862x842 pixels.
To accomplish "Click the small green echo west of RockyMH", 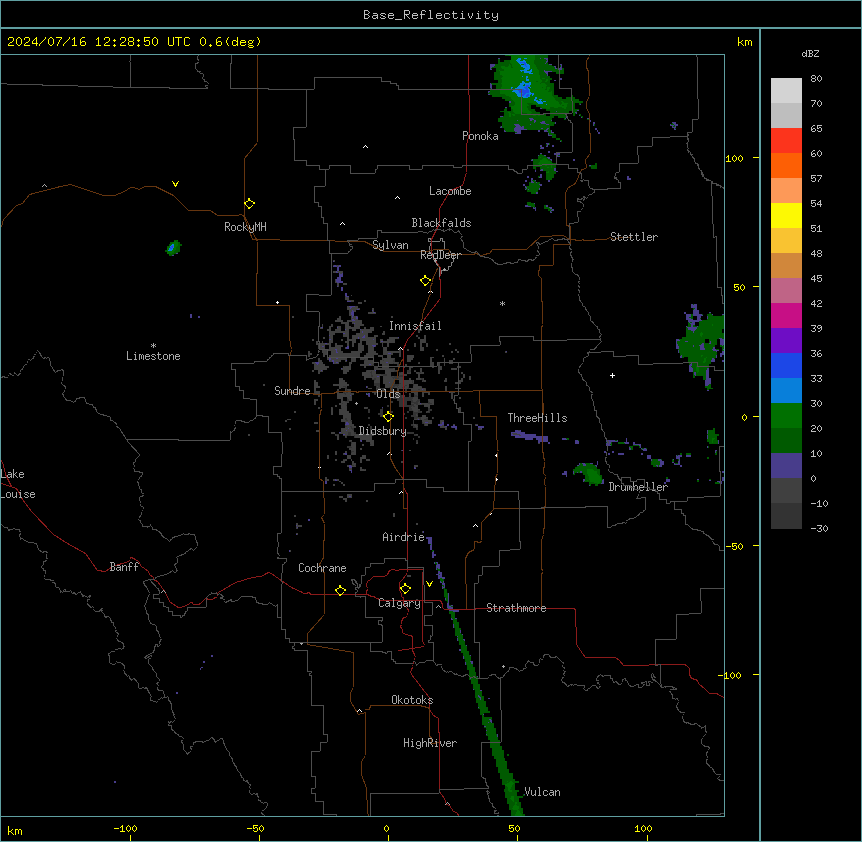I will [173, 248].
